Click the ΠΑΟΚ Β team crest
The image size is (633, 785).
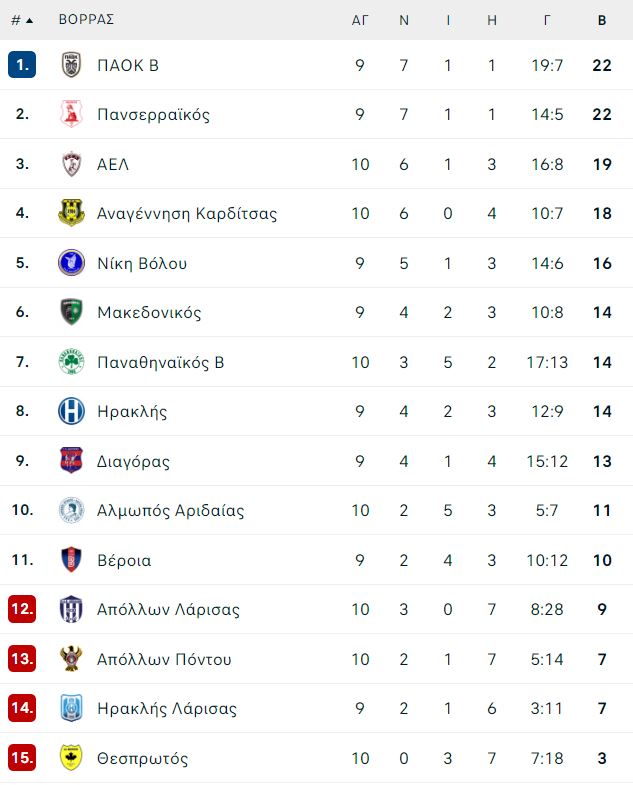pos(71,65)
